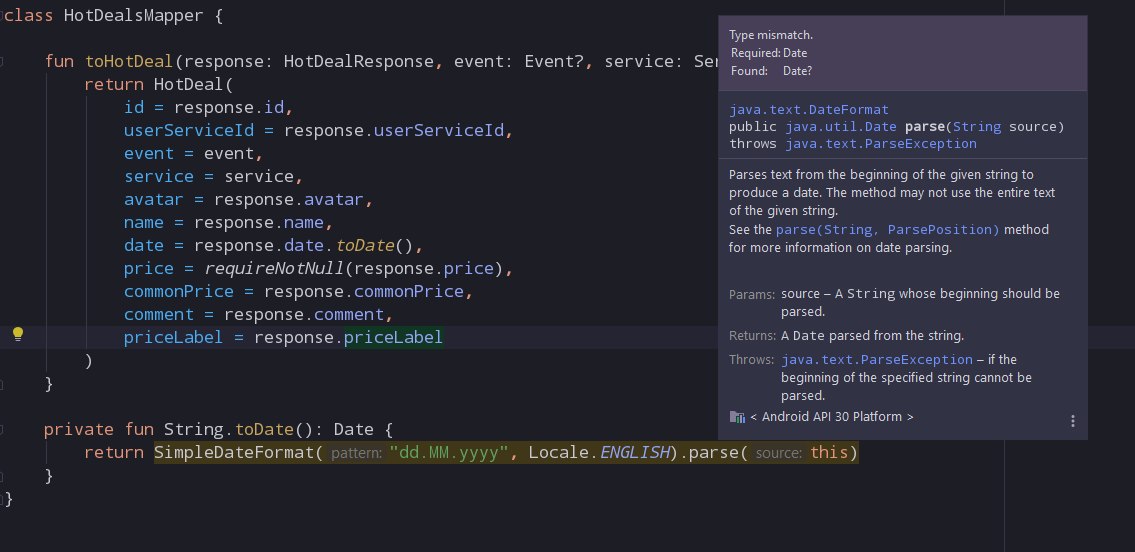The width and height of the screenshot is (1135, 552).
Task: Open java.text.ParseException link in throws clause
Action: (x=881, y=143)
